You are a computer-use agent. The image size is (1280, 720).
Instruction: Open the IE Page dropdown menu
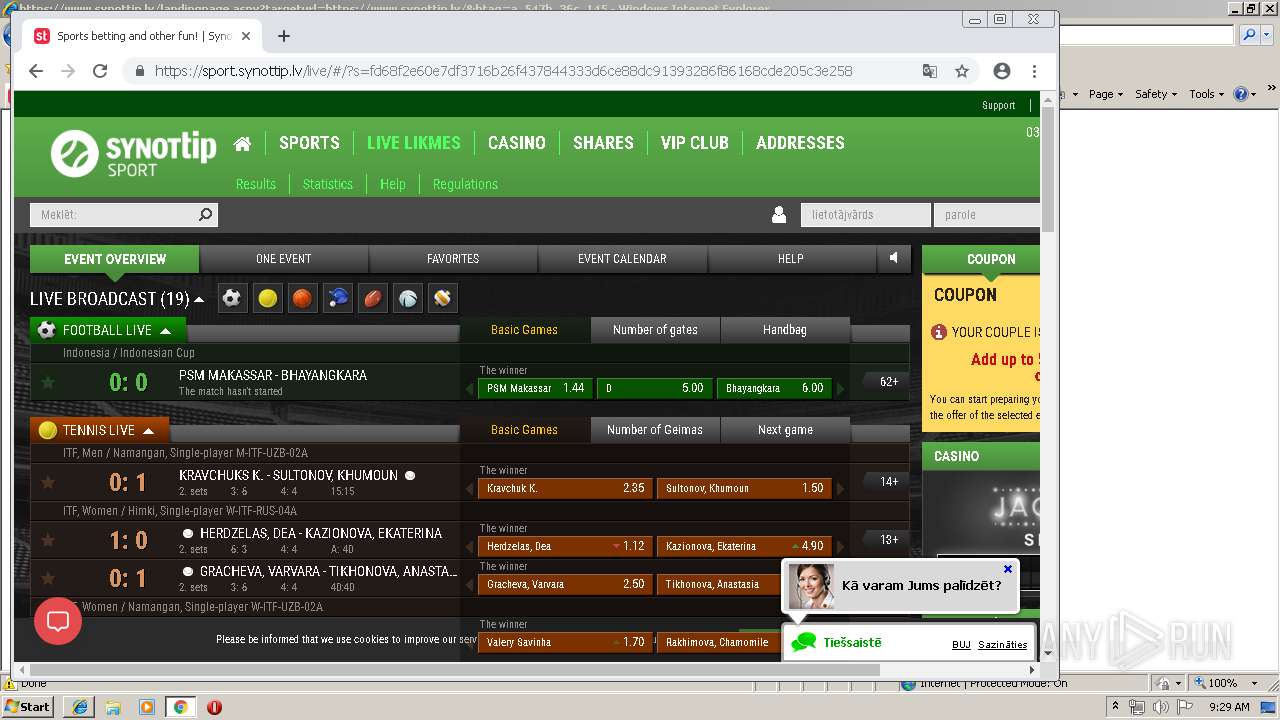point(1105,94)
